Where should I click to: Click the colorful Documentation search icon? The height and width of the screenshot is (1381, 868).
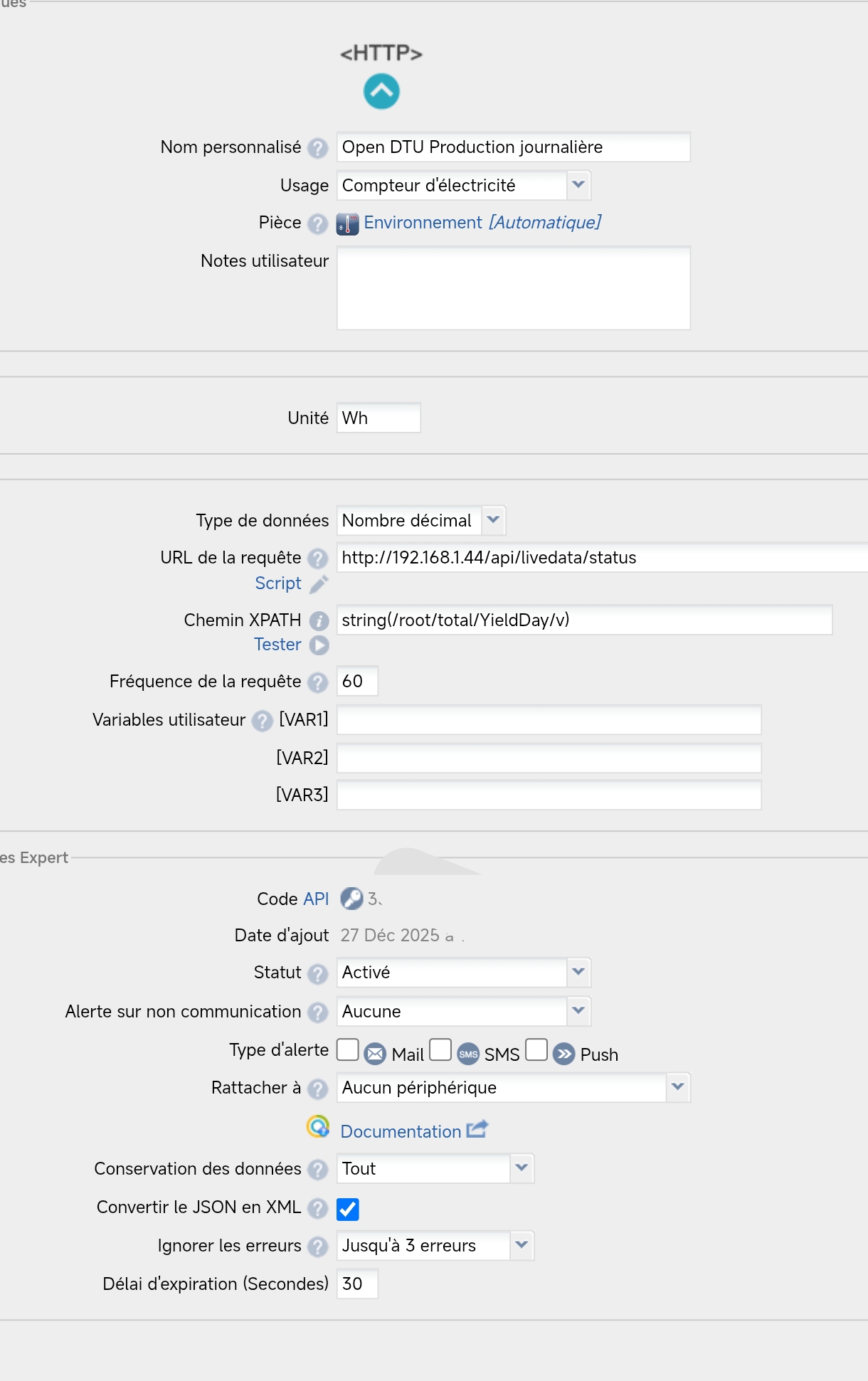pyautogui.click(x=318, y=1126)
